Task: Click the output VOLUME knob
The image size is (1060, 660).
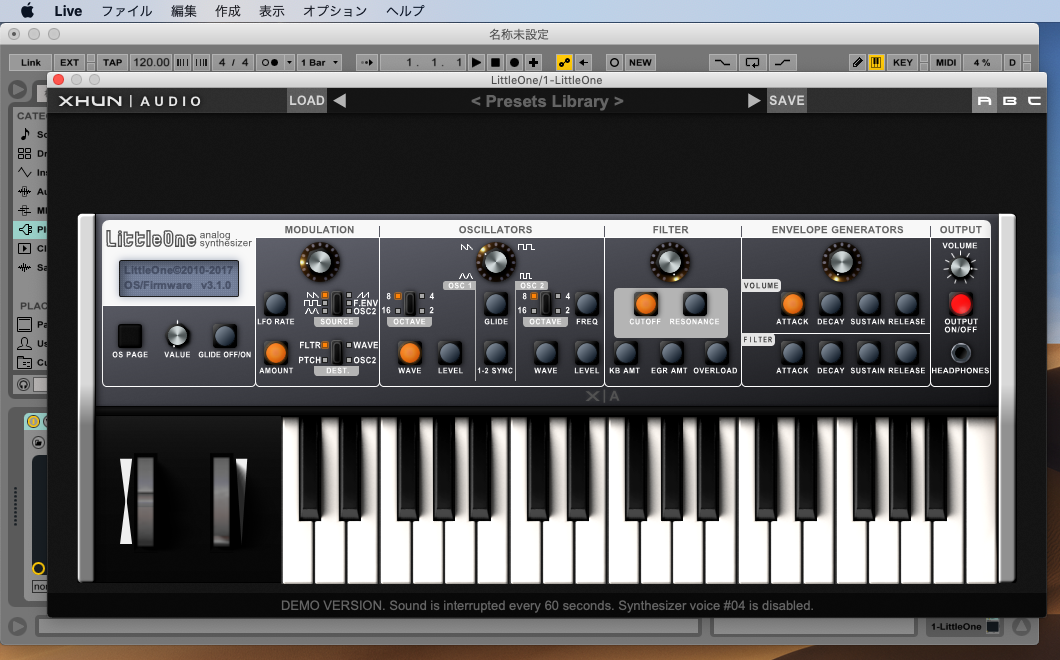Action: coord(960,268)
